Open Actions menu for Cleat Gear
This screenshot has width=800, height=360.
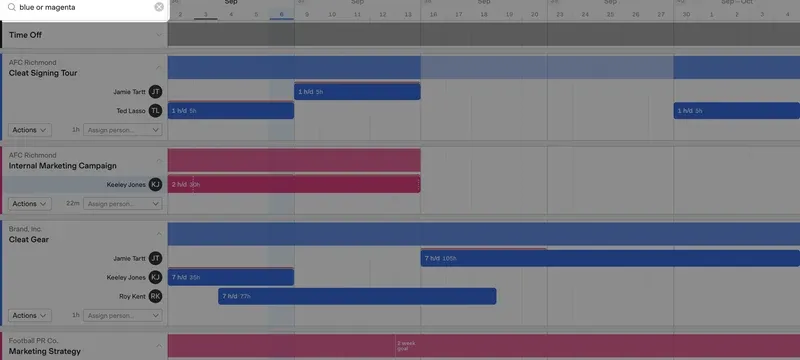[30, 316]
